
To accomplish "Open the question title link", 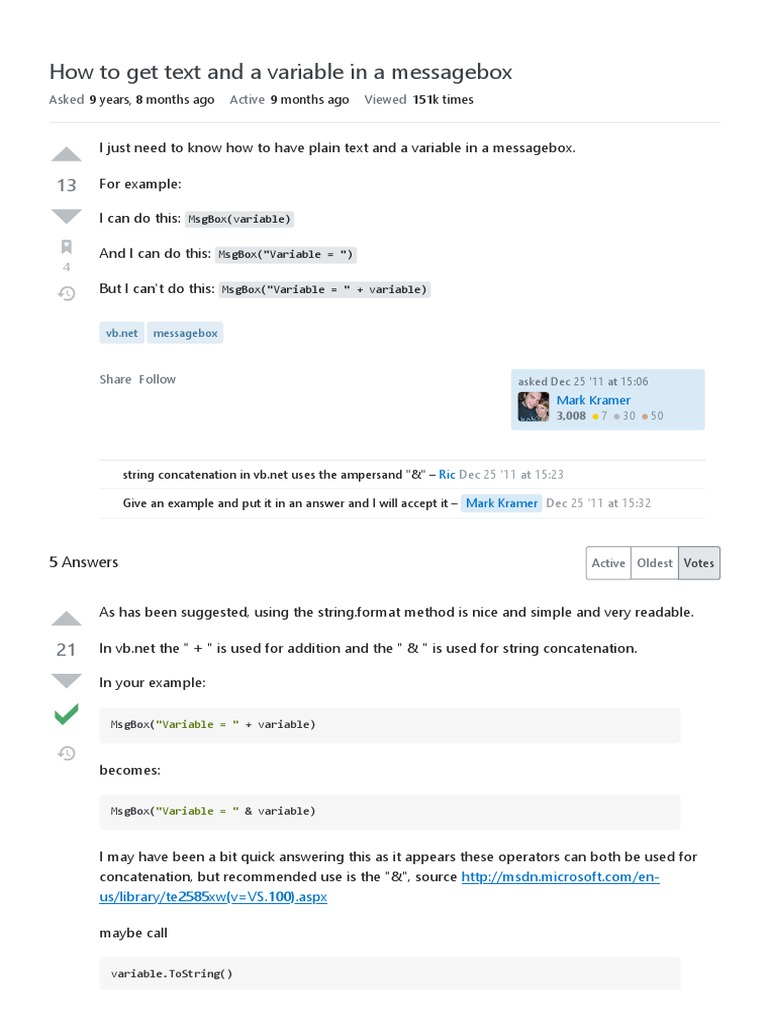I will 280,72.
